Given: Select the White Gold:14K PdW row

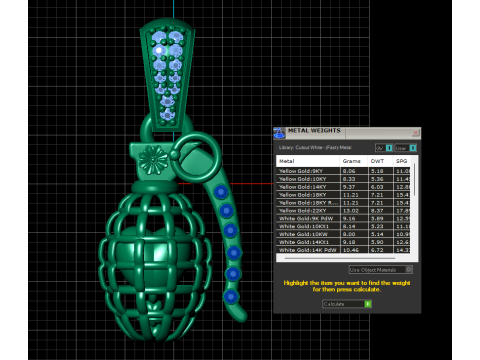Looking at the screenshot, I should tap(344, 250).
